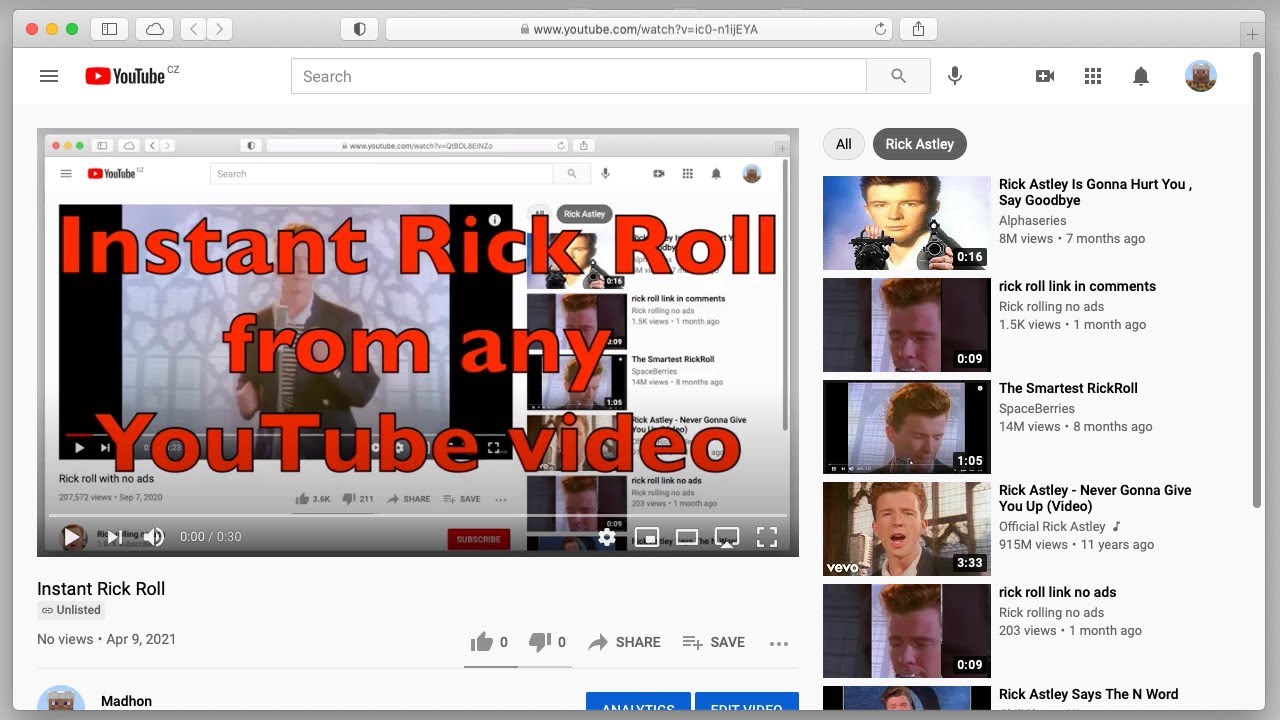Open the notifications bell
1280x720 pixels.
[1141, 76]
